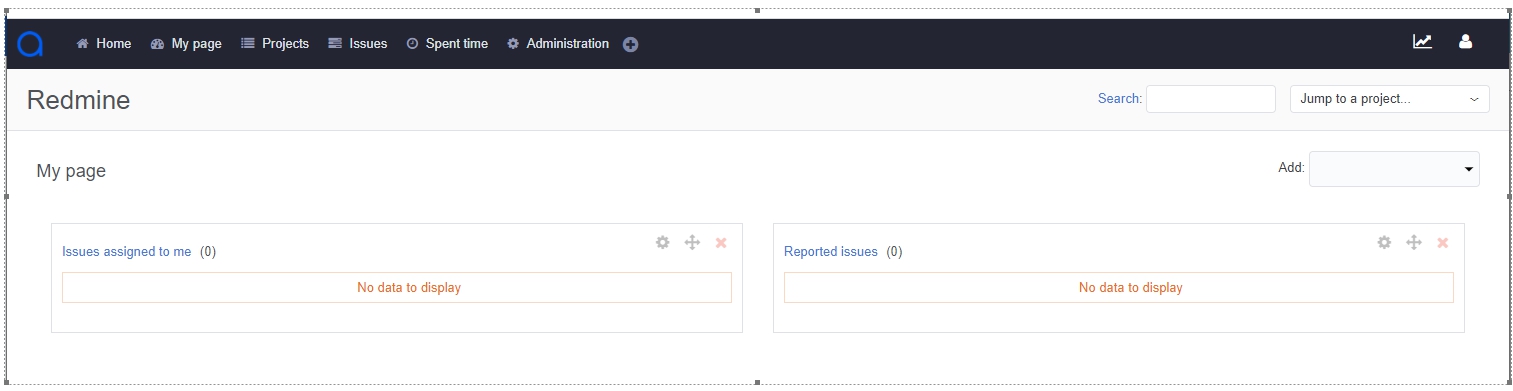Screen dimensions: 1513x391
Task: Open Projects in the top menu
Action: pyautogui.click(x=275, y=44)
